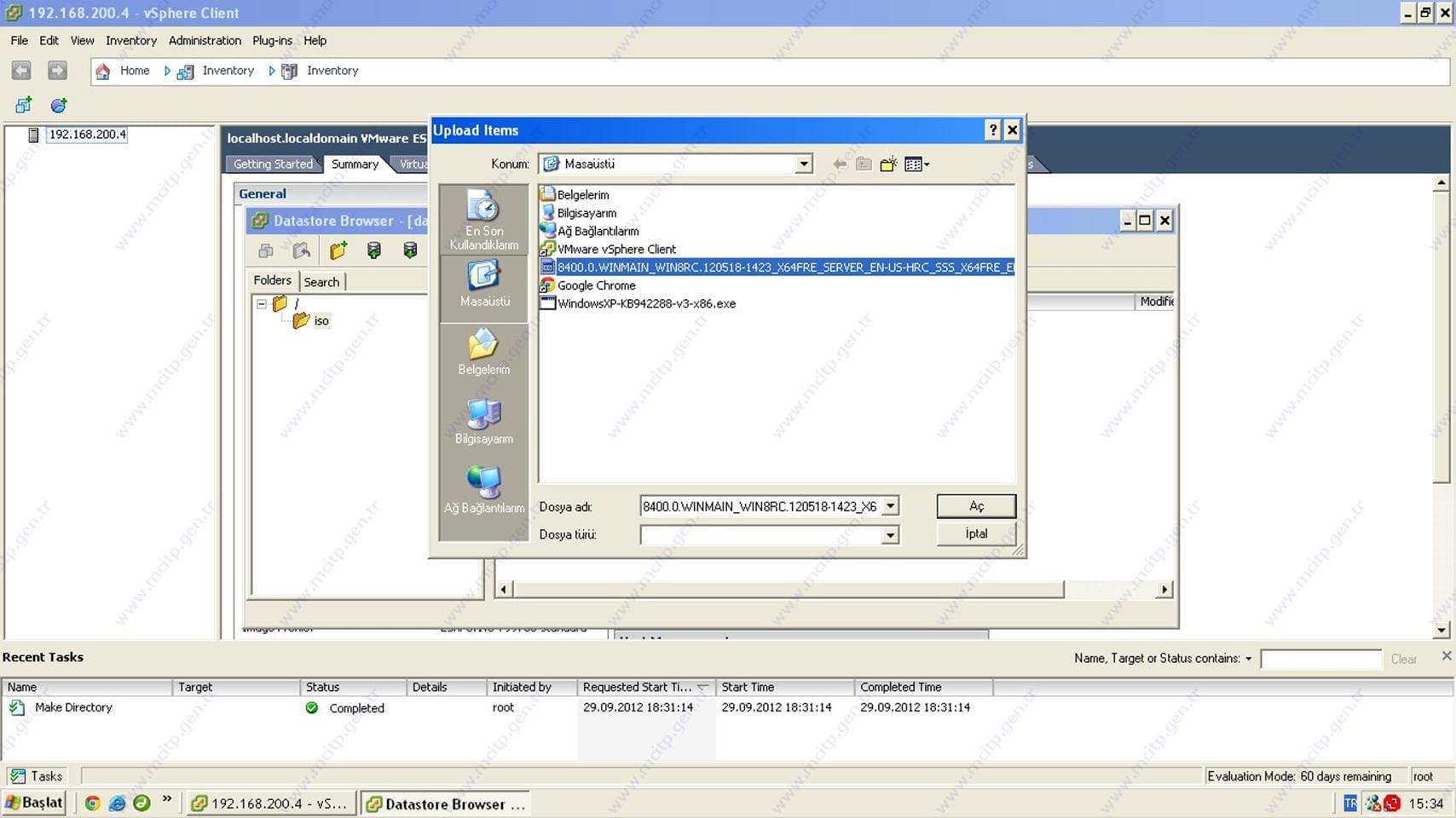Open Belgelerim shortcut in places bar
Viewport: 1456px width, 818px height.
[x=483, y=353]
